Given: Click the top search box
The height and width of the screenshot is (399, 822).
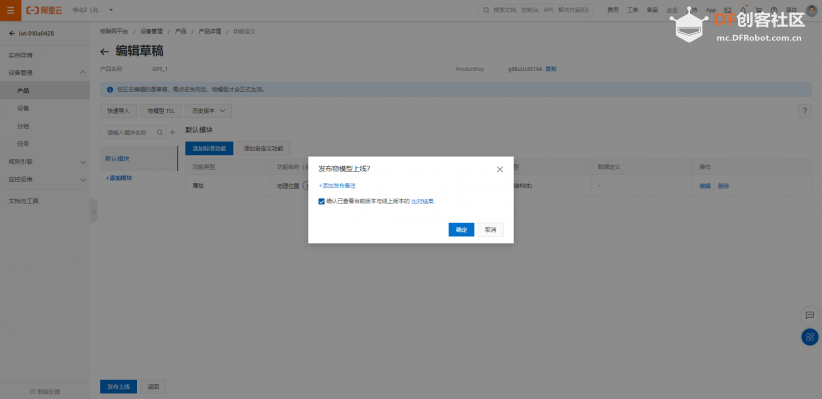Looking at the screenshot, I should (x=535, y=10).
